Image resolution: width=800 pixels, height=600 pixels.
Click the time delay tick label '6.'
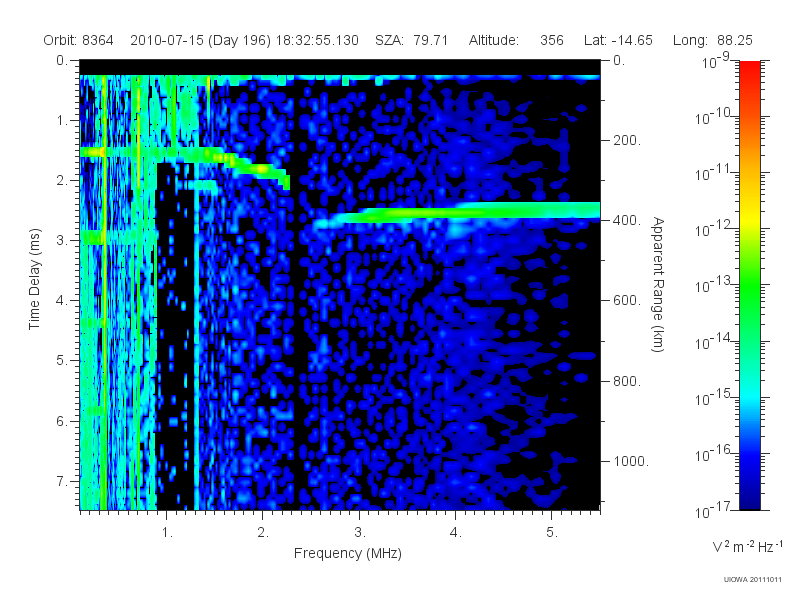point(62,421)
